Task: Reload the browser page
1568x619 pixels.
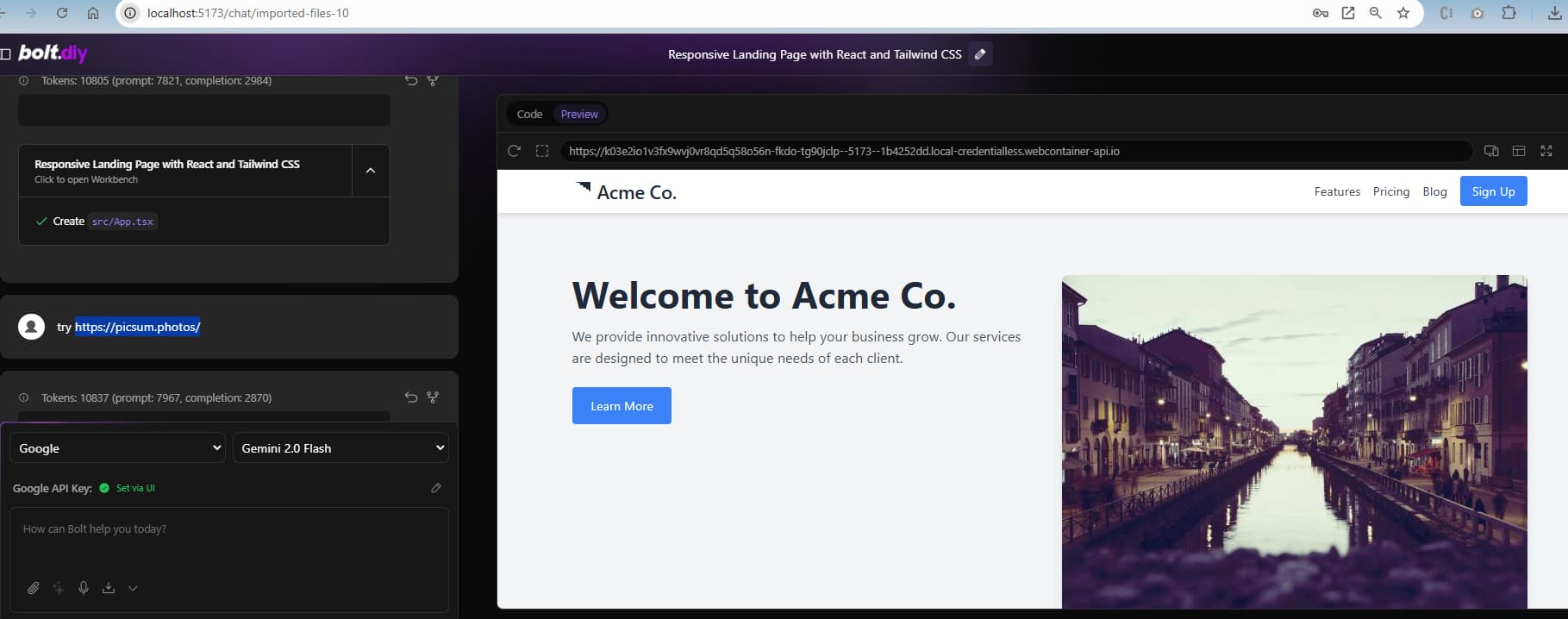Action: (x=62, y=13)
